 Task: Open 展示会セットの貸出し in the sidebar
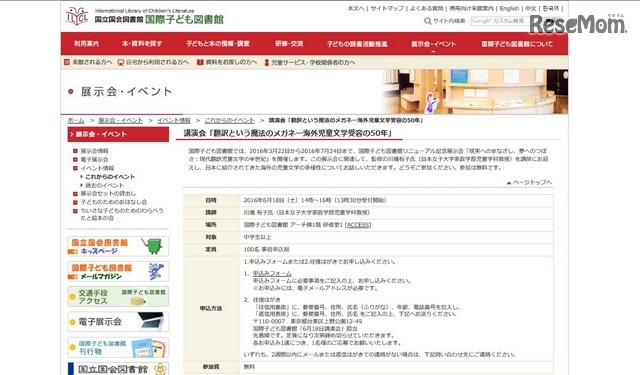108,193
